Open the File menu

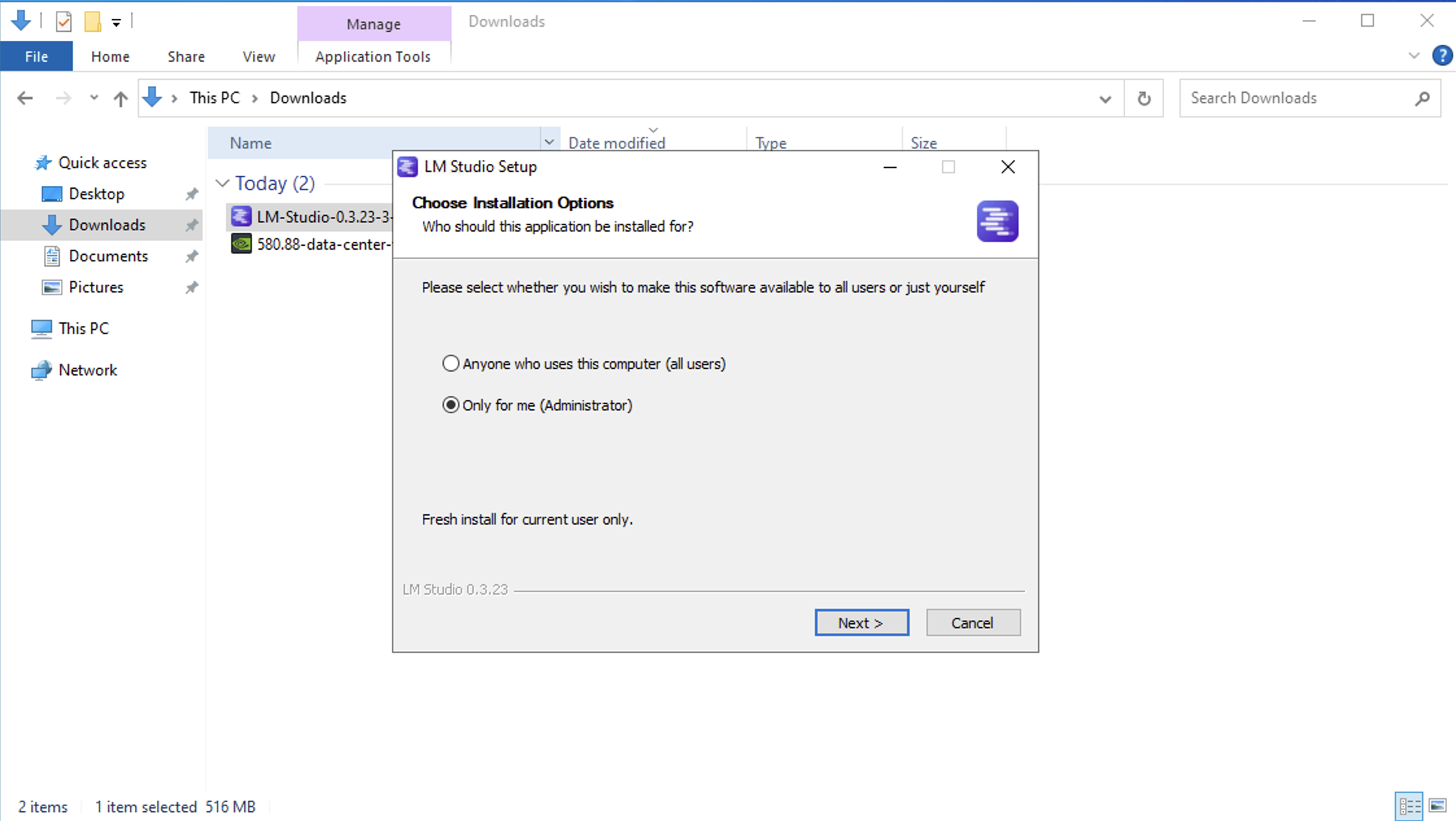point(36,57)
